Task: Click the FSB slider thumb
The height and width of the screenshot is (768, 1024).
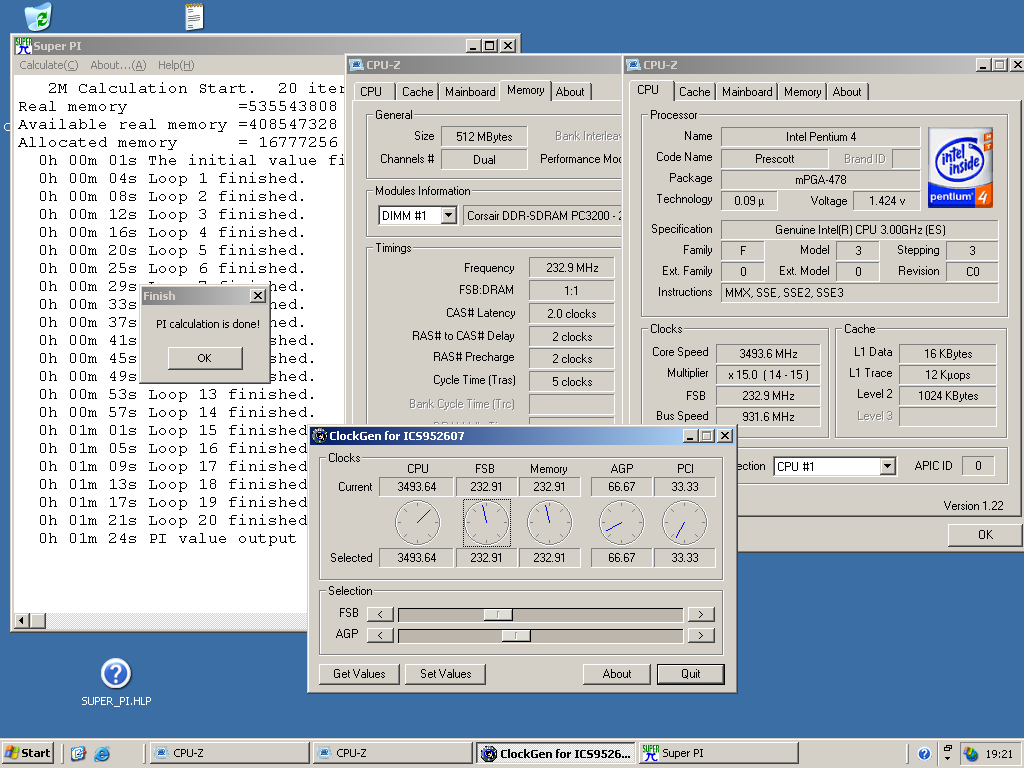Action: (497, 614)
